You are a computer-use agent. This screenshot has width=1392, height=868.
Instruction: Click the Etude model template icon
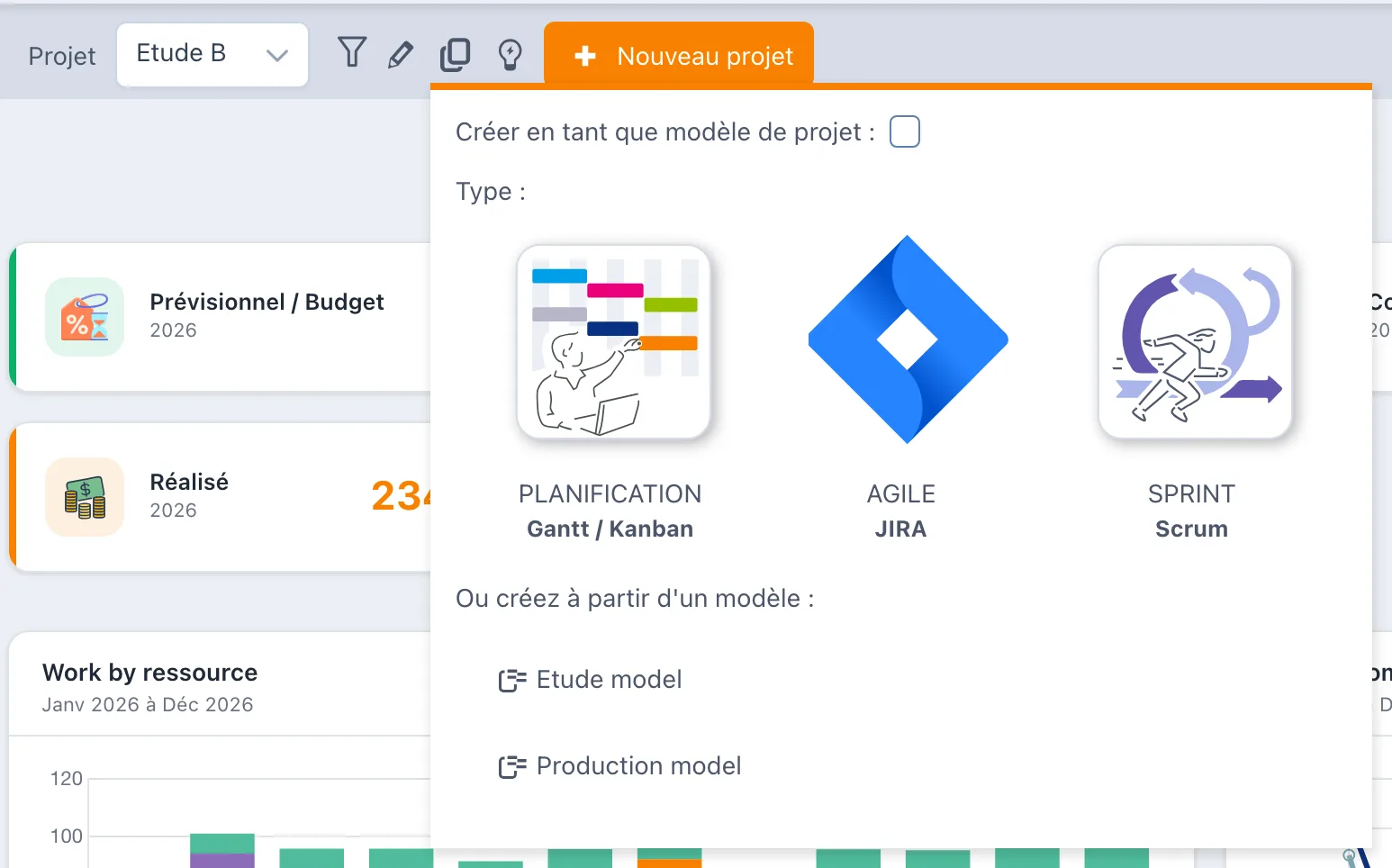pyautogui.click(x=512, y=681)
